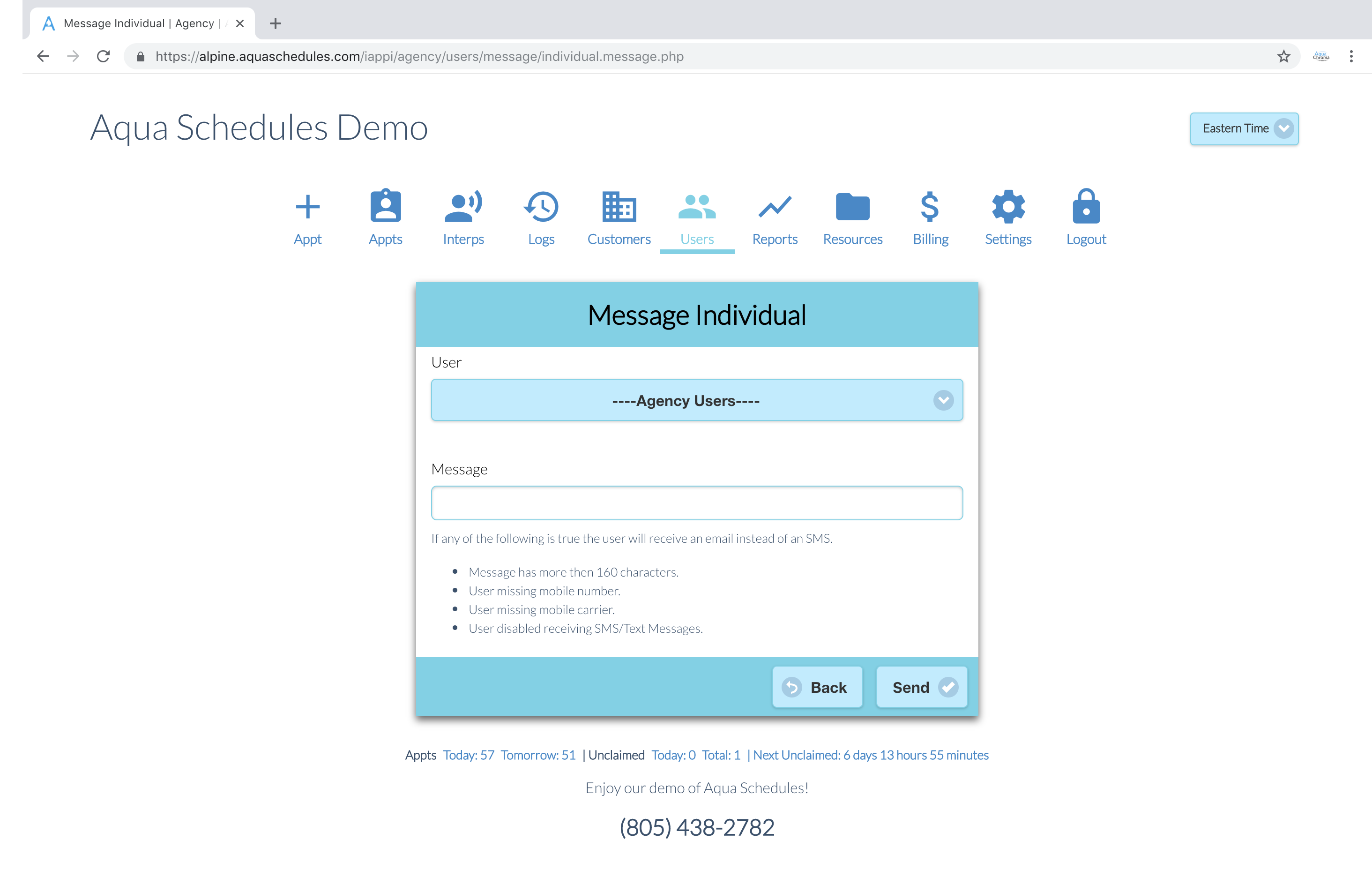Click the Customers menu label
Screen dimensions: 1372x870
(619, 239)
